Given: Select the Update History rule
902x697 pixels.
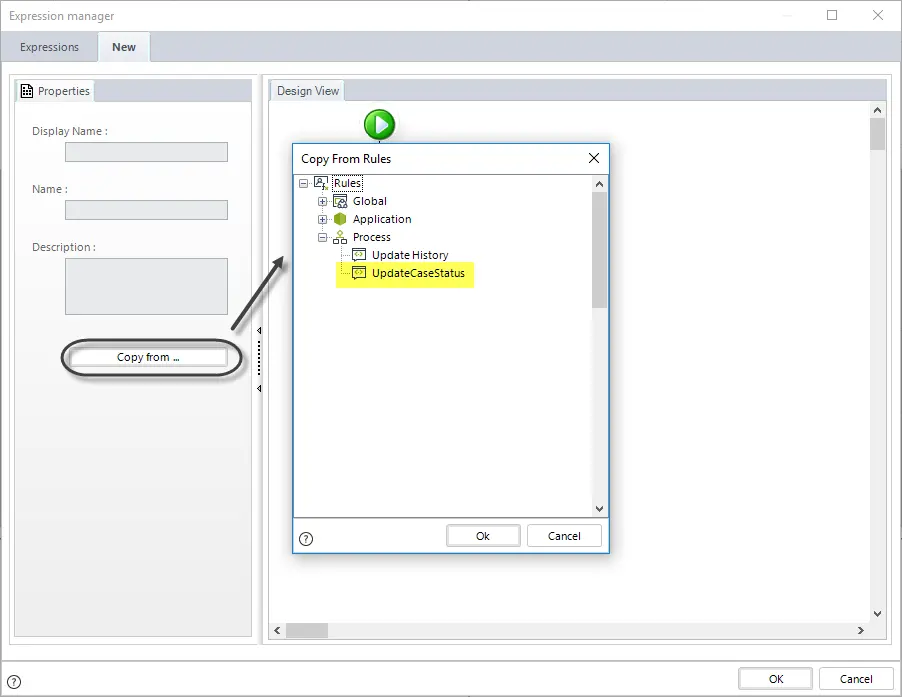Looking at the screenshot, I should pos(410,255).
